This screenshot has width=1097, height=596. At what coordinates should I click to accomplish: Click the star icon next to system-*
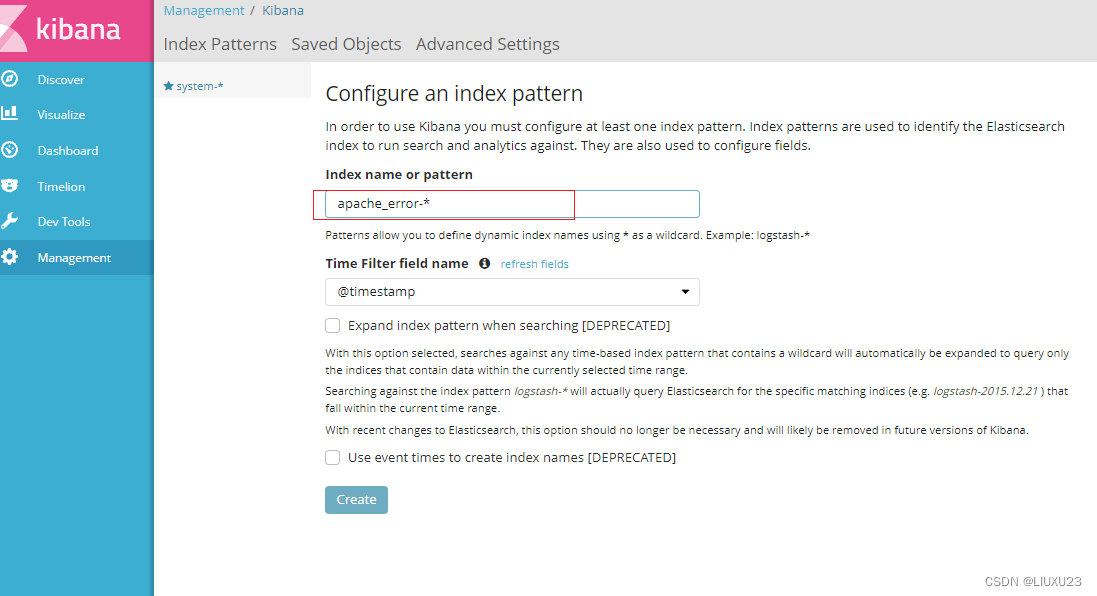click(168, 86)
